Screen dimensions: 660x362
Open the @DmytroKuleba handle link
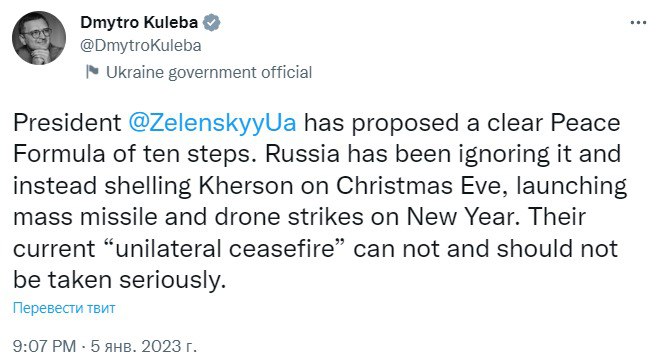click(141, 45)
